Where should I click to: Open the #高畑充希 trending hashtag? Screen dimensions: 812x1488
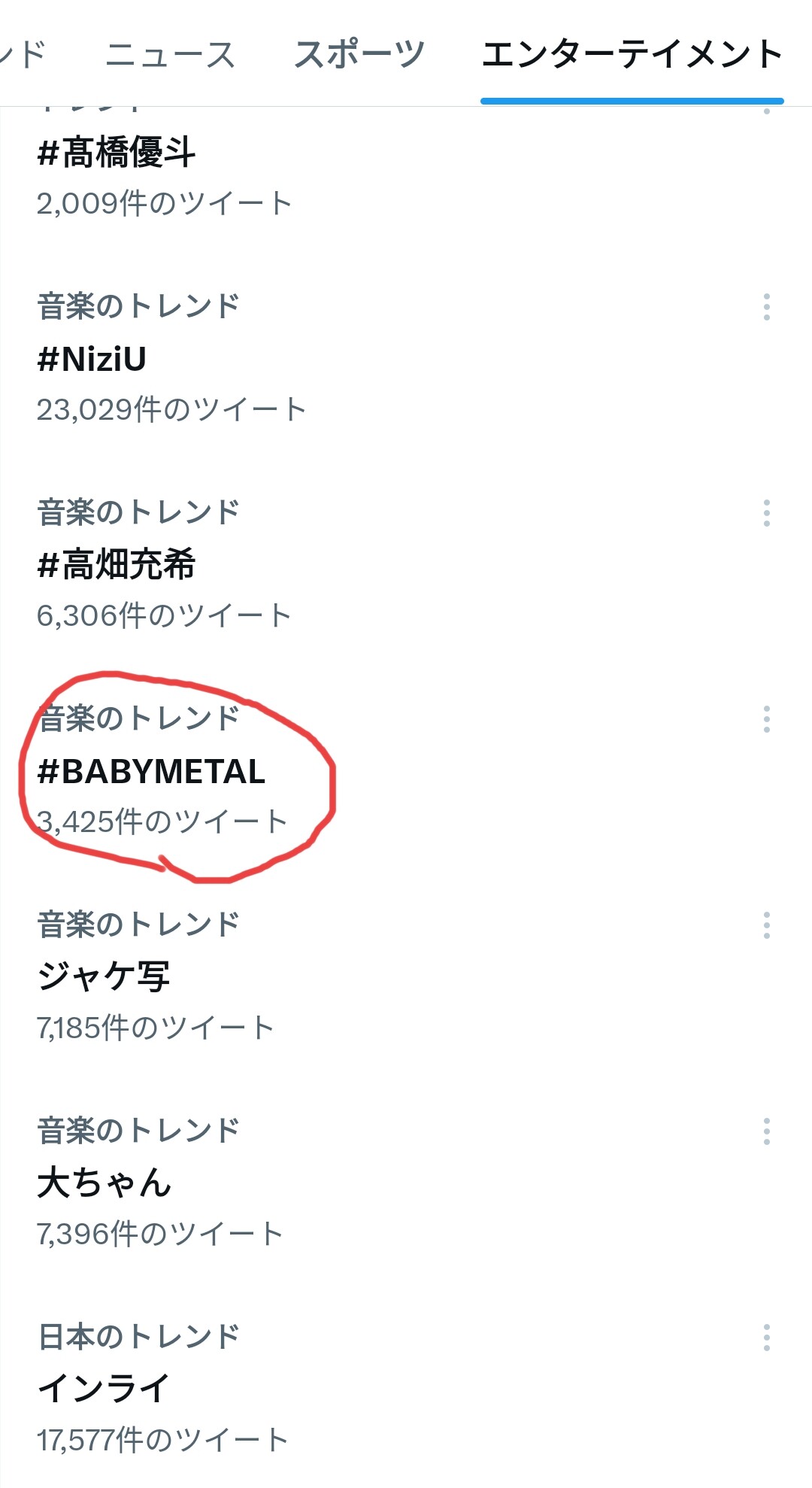coord(117,565)
